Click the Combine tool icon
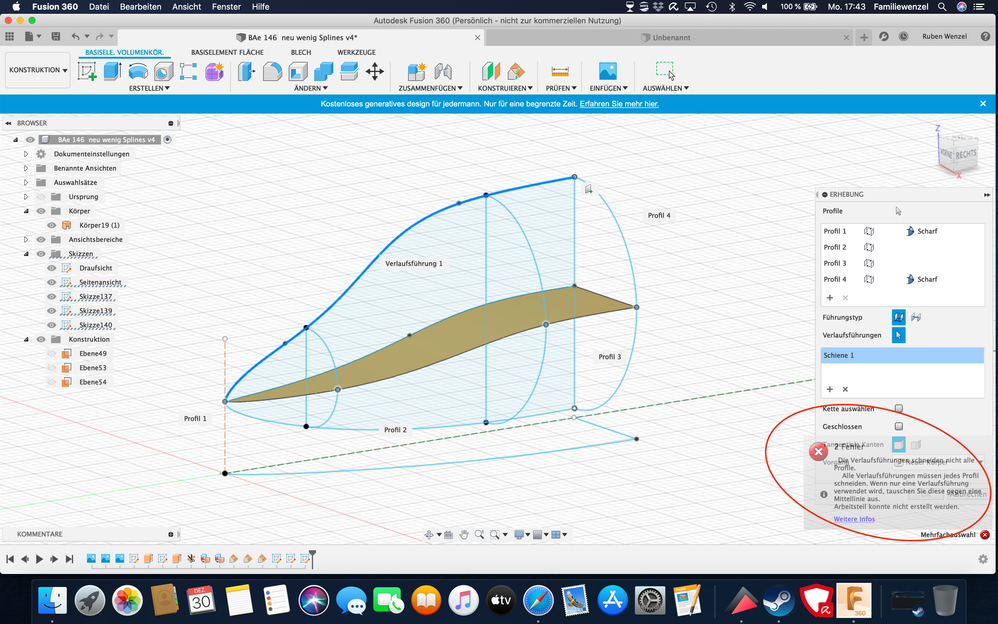 pyautogui.click(x=323, y=71)
